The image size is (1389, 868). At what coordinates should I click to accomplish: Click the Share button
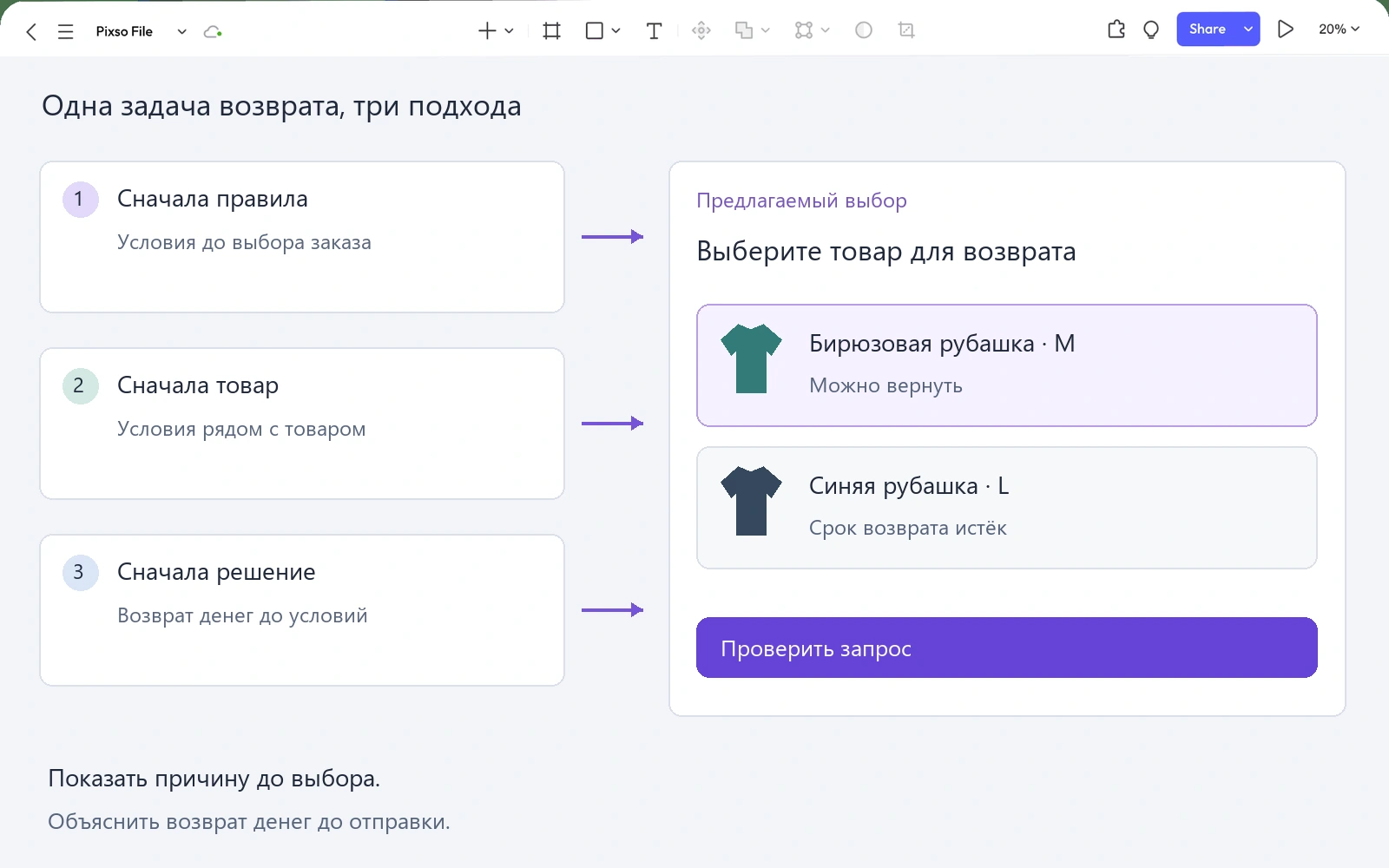click(x=1207, y=30)
